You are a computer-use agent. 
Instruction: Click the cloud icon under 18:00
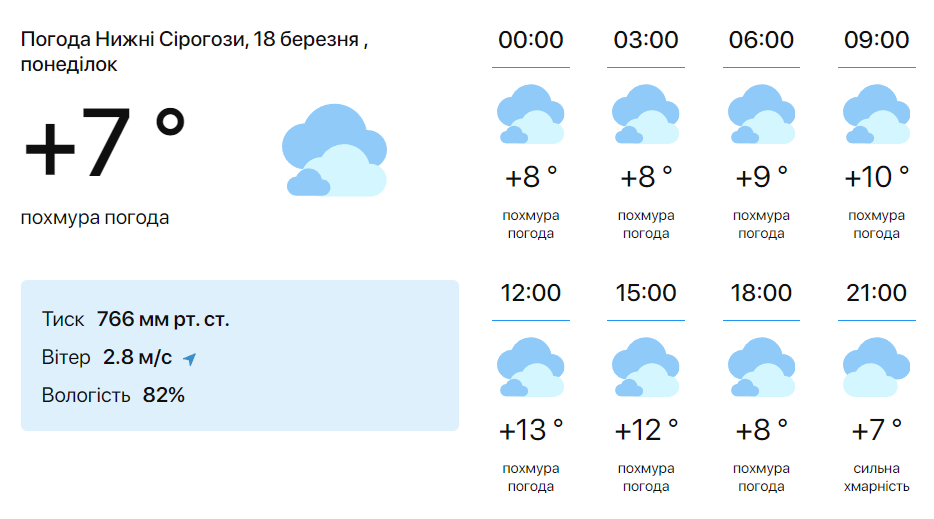(761, 368)
